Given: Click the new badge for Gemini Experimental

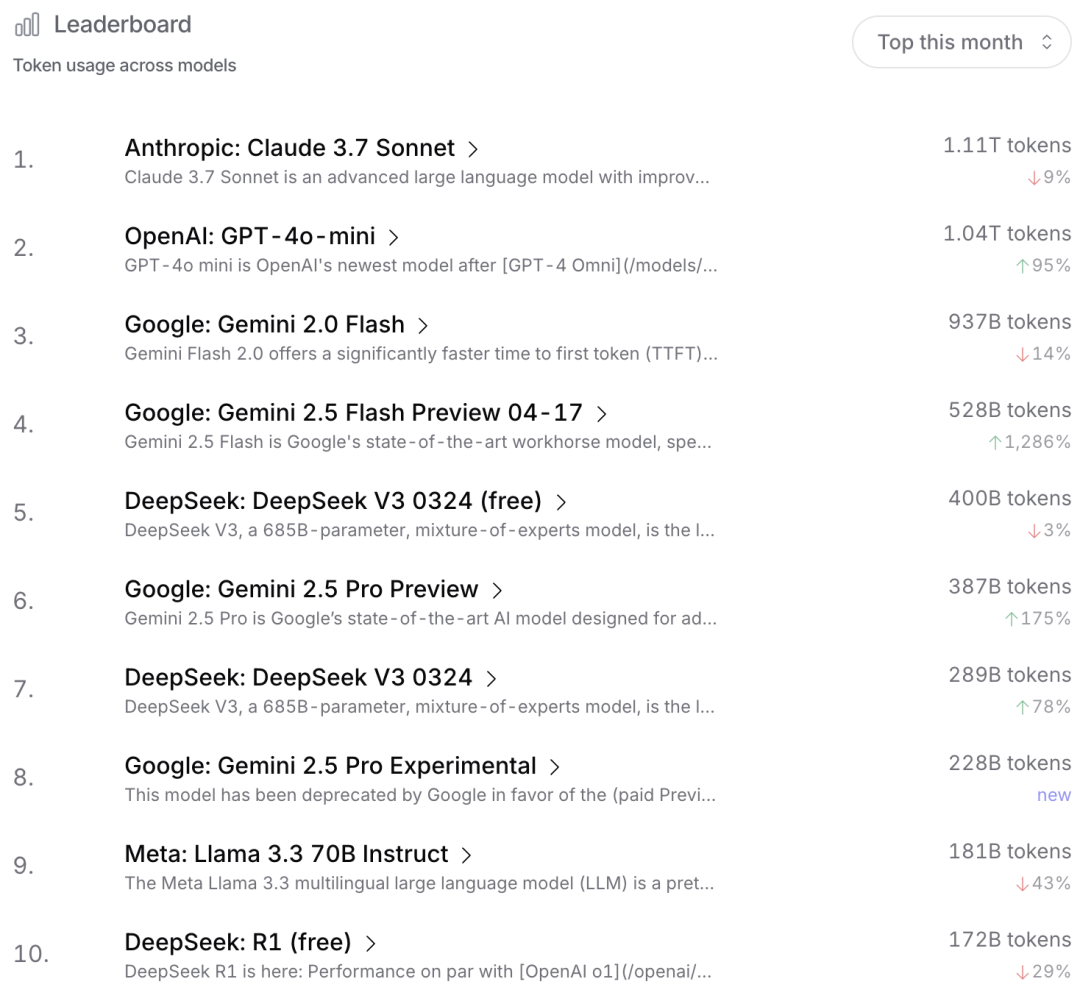Looking at the screenshot, I should point(1054,795).
